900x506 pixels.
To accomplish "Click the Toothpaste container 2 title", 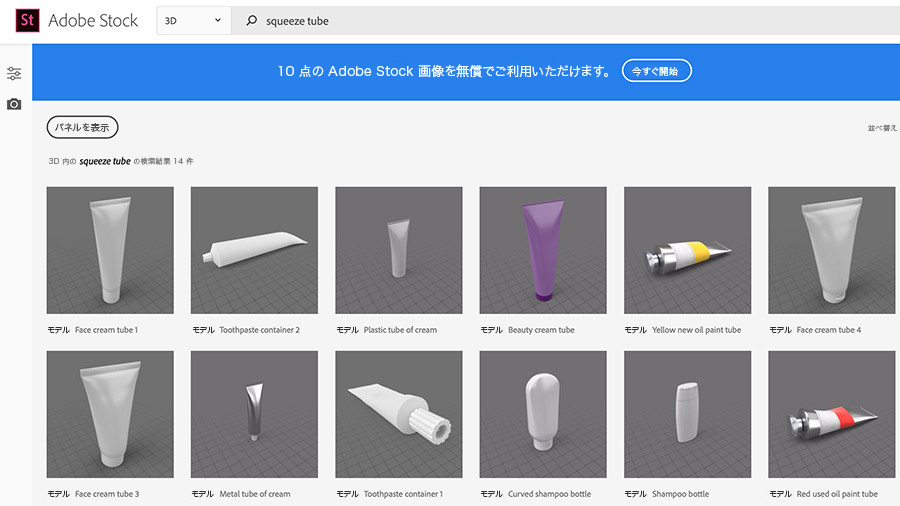I will 259,330.
